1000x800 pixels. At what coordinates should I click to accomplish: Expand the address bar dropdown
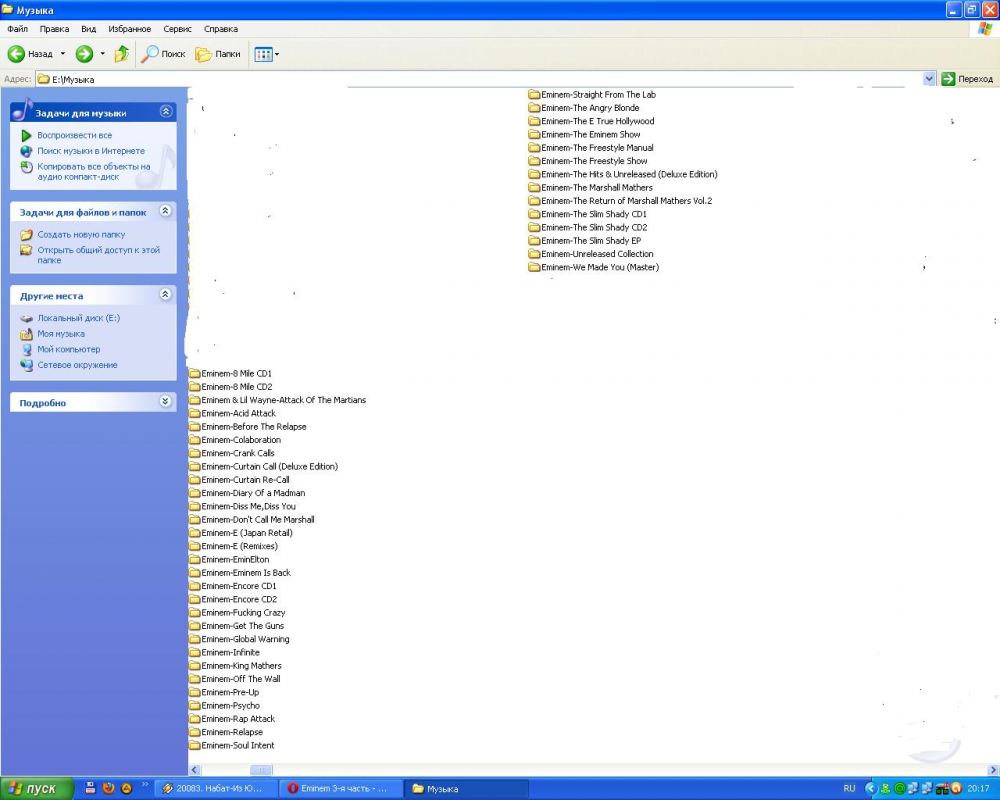click(x=929, y=79)
